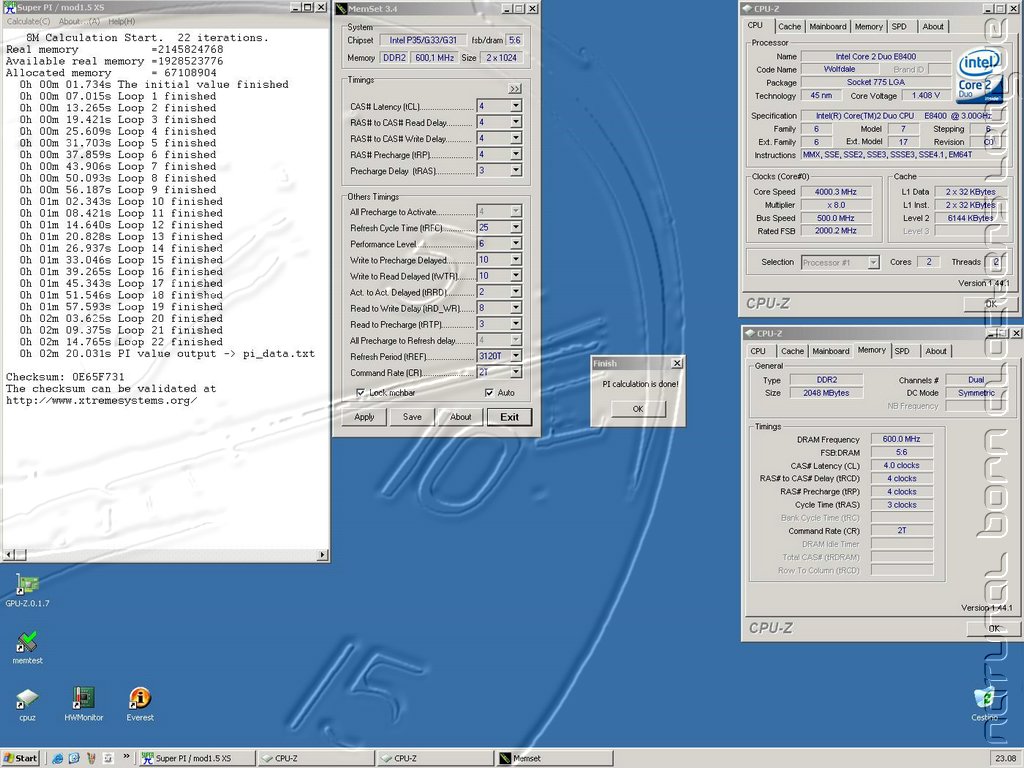Click the 600,1 MHz memory field in MemSet
1024x768 pixels.
(x=434, y=57)
